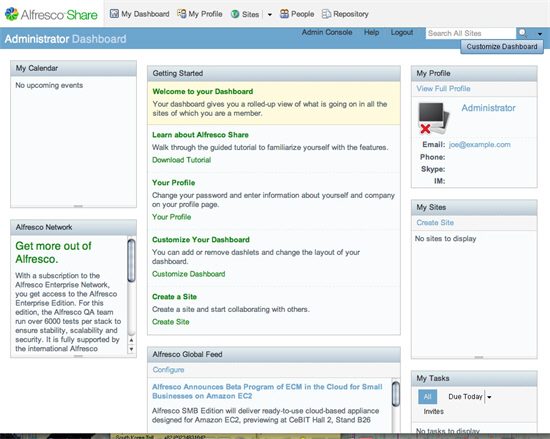
Task: Click 'Customize Your Dashboard' heading
Action: point(201,240)
